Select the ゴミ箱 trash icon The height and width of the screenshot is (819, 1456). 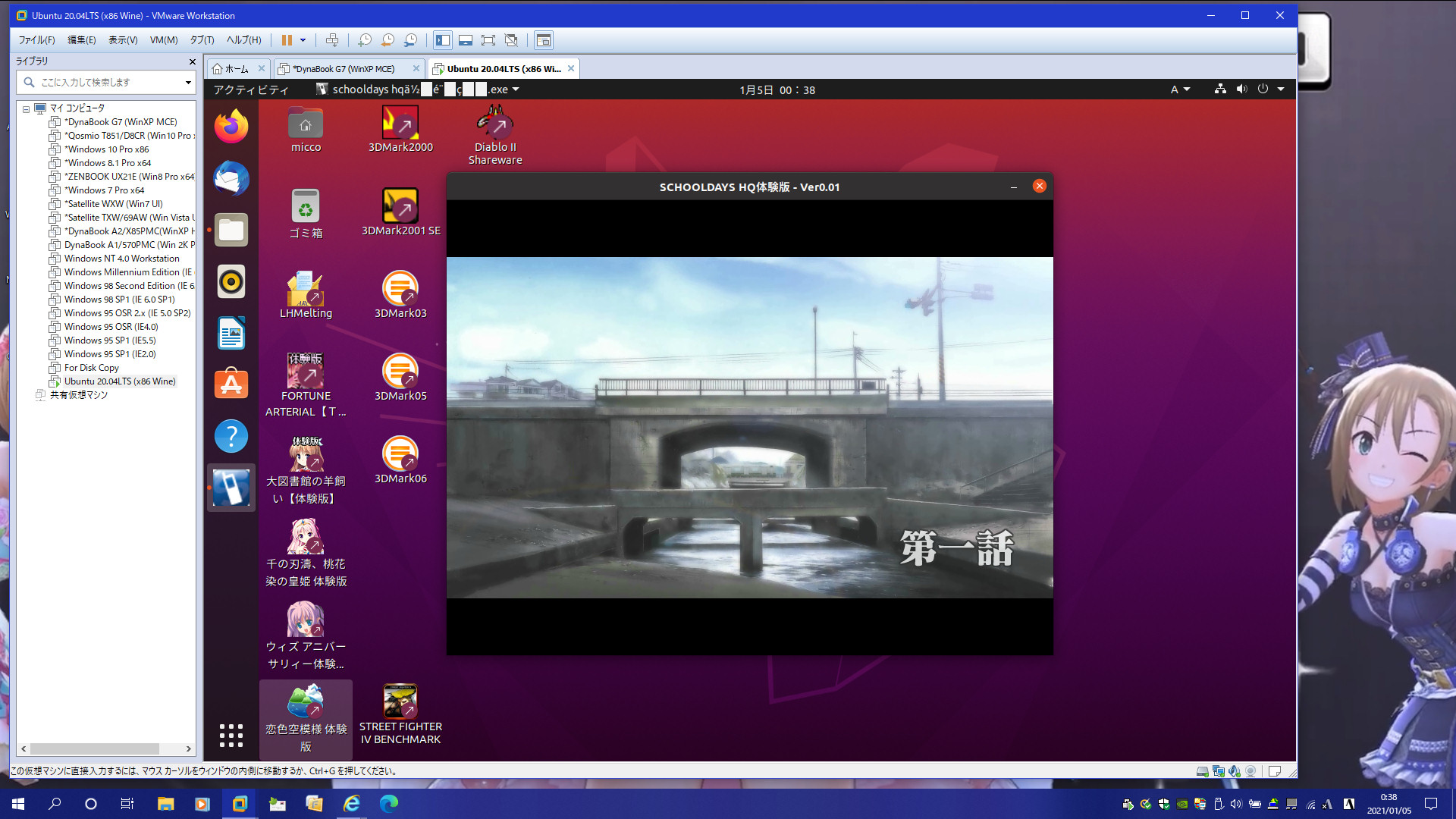306,214
